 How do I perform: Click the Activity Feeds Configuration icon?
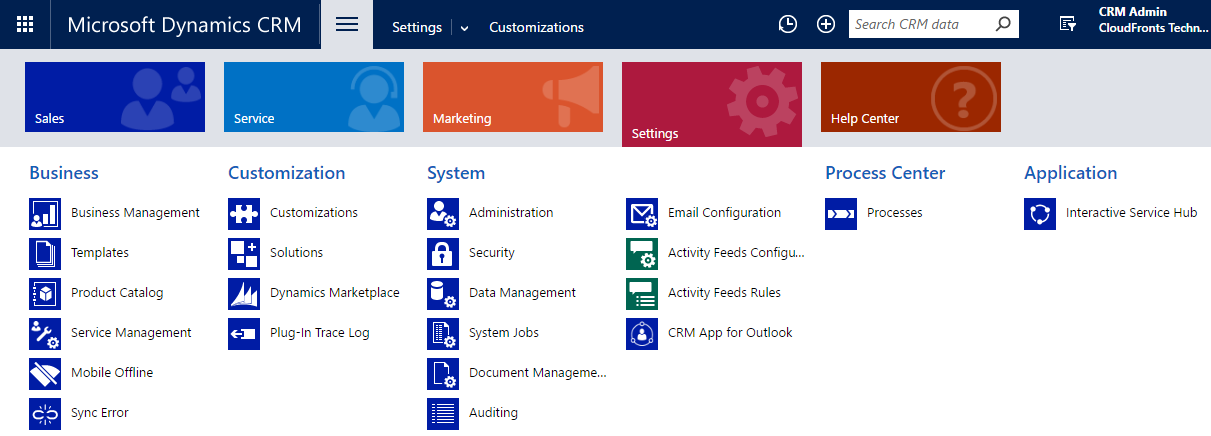click(x=642, y=254)
